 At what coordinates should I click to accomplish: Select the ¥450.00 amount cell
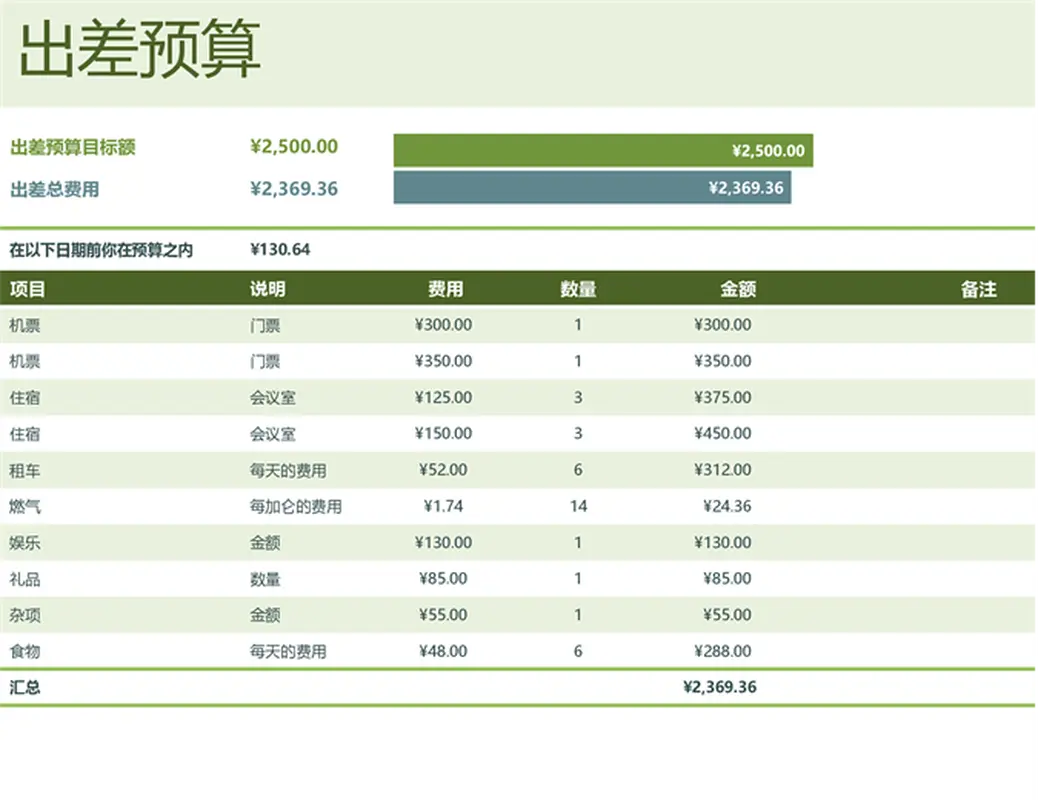[x=722, y=434]
